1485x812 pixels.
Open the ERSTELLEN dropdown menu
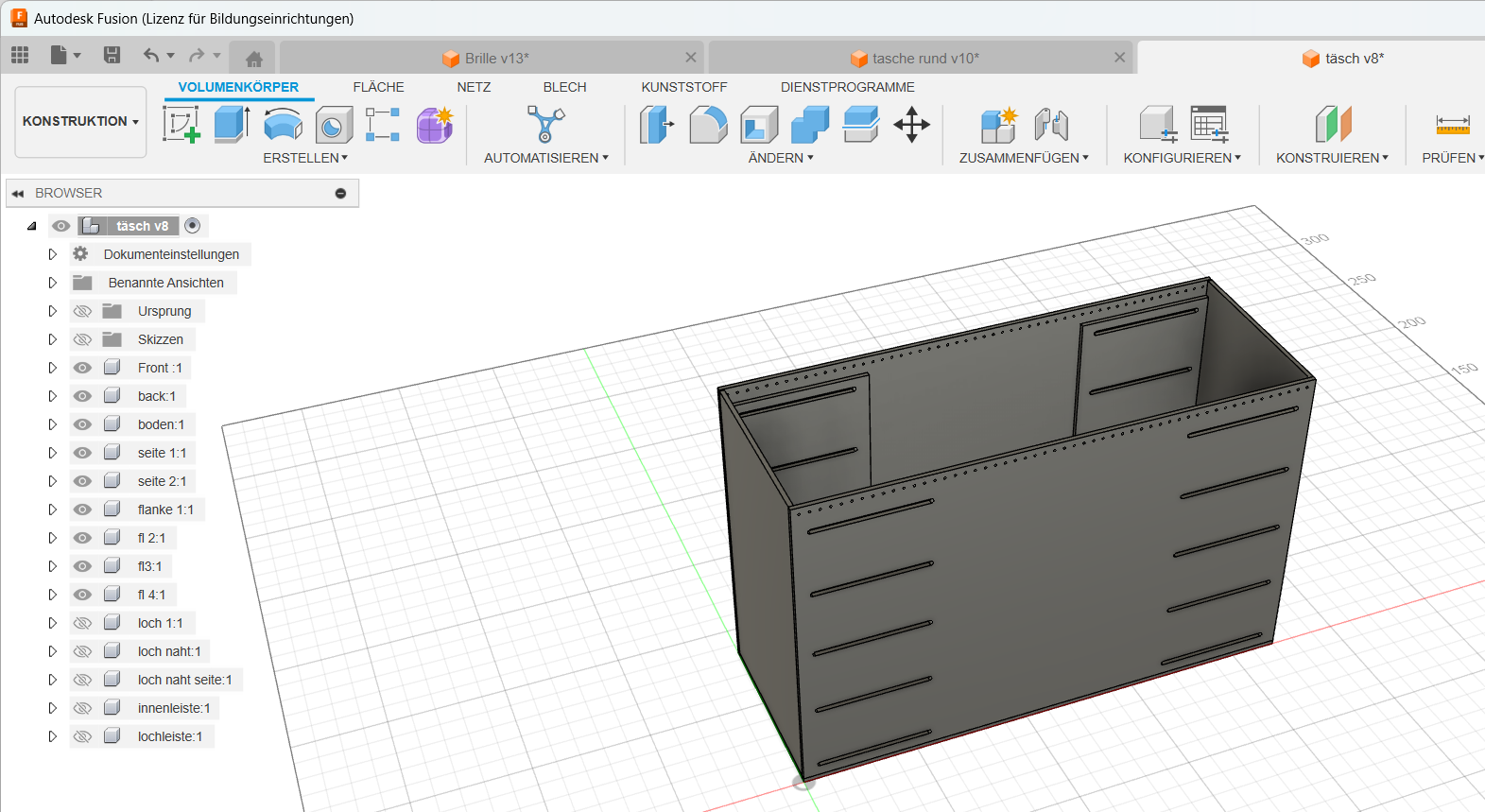coord(305,158)
